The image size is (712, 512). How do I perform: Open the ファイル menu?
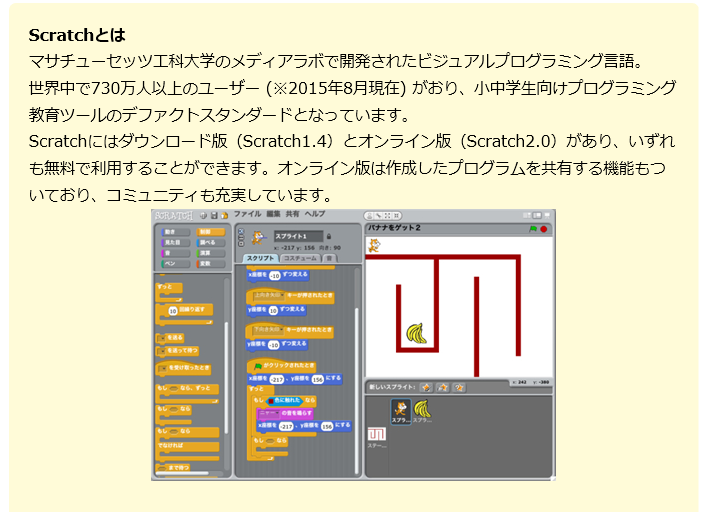pos(247,214)
